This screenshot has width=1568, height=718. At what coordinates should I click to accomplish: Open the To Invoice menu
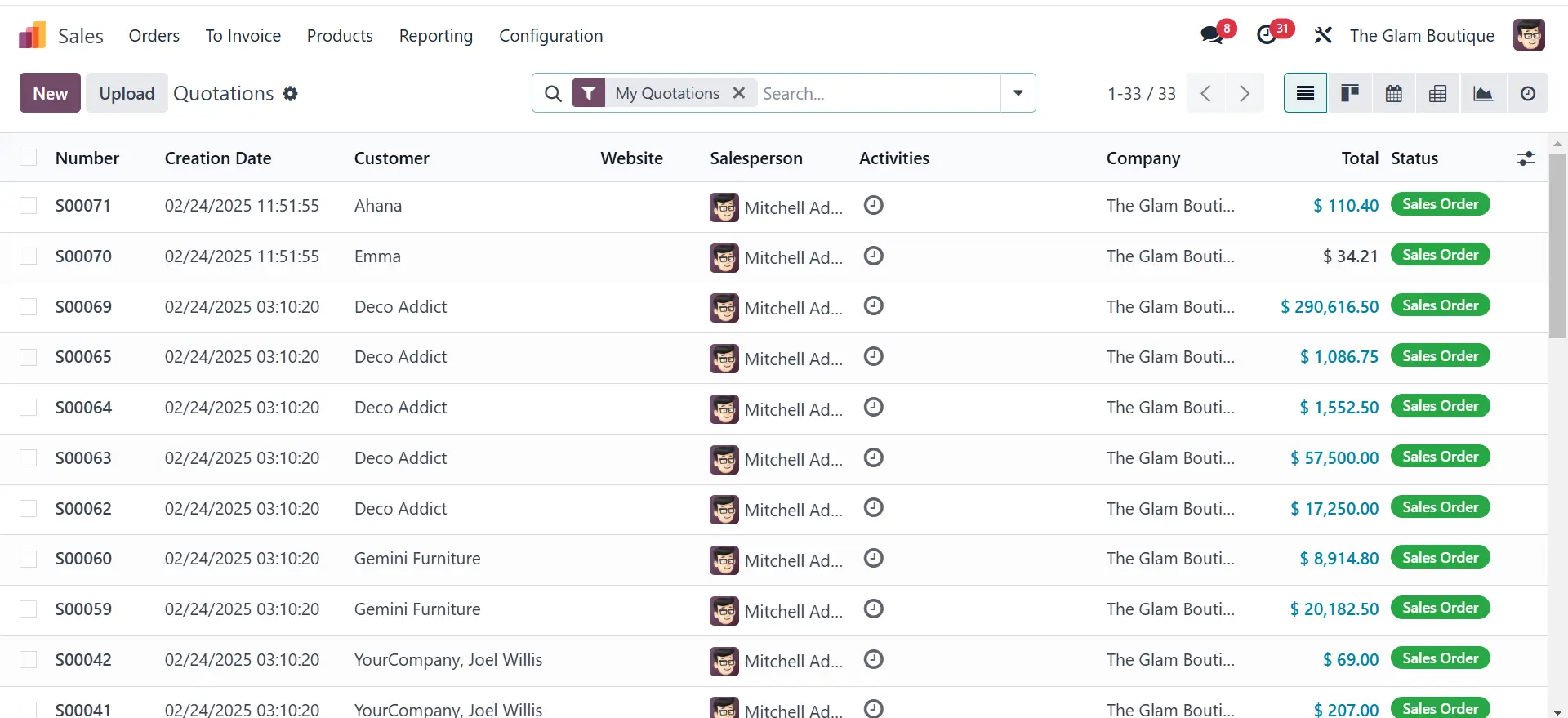tap(243, 36)
